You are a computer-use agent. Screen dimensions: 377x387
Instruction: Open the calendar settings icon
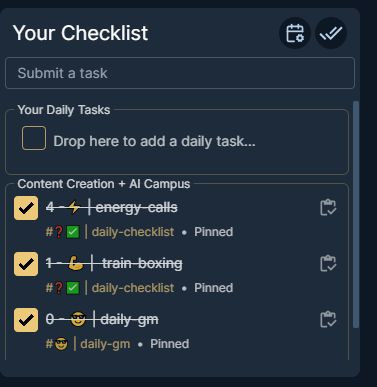(x=295, y=33)
